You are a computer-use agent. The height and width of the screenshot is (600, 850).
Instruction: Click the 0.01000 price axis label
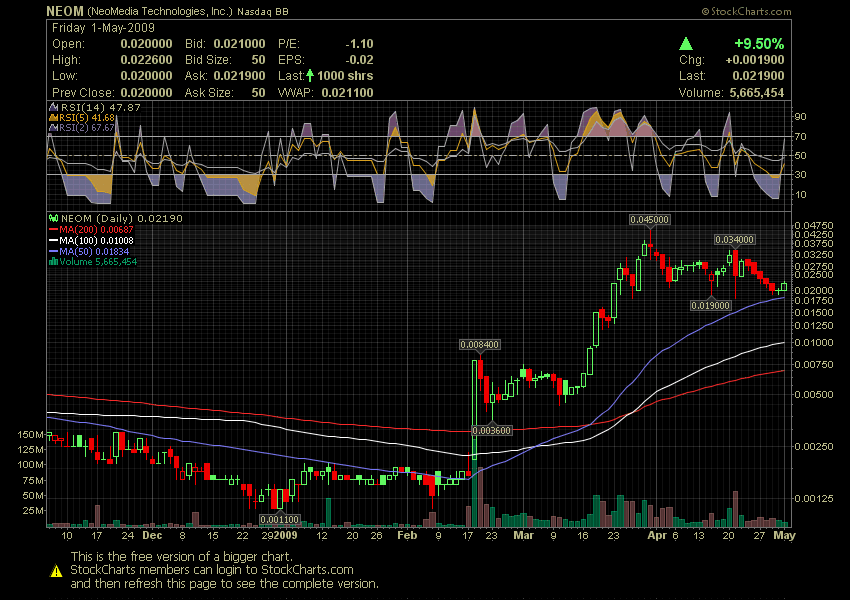click(x=814, y=343)
